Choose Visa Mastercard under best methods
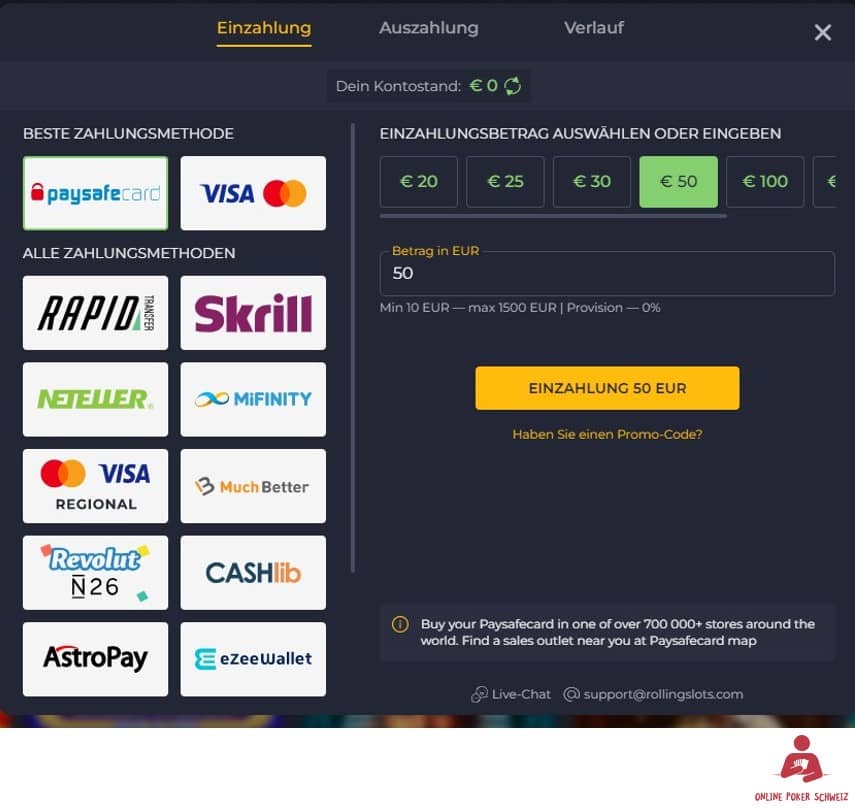This screenshot has width=855, height=808. 253,193
